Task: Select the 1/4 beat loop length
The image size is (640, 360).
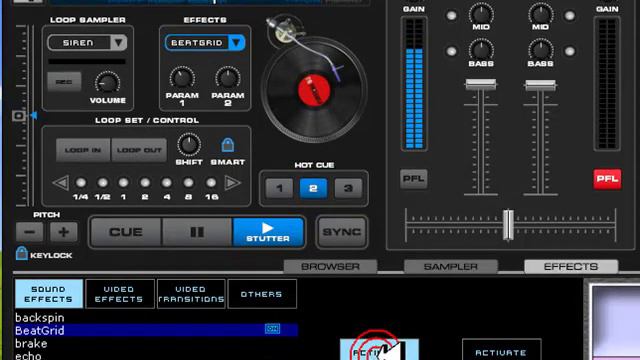Action: (x=81, y=182)
